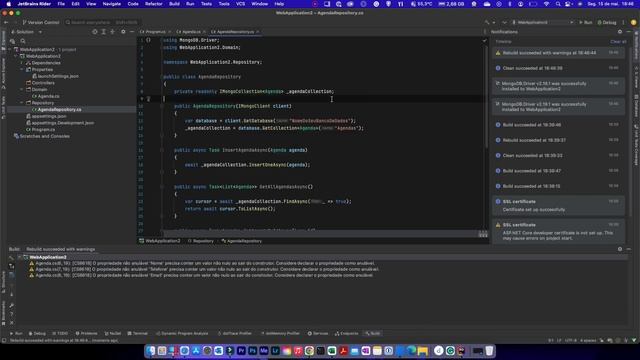The image size is (640, 360).
Task: Open dropdown arrow next to build hammer
Action: (493, 22)
